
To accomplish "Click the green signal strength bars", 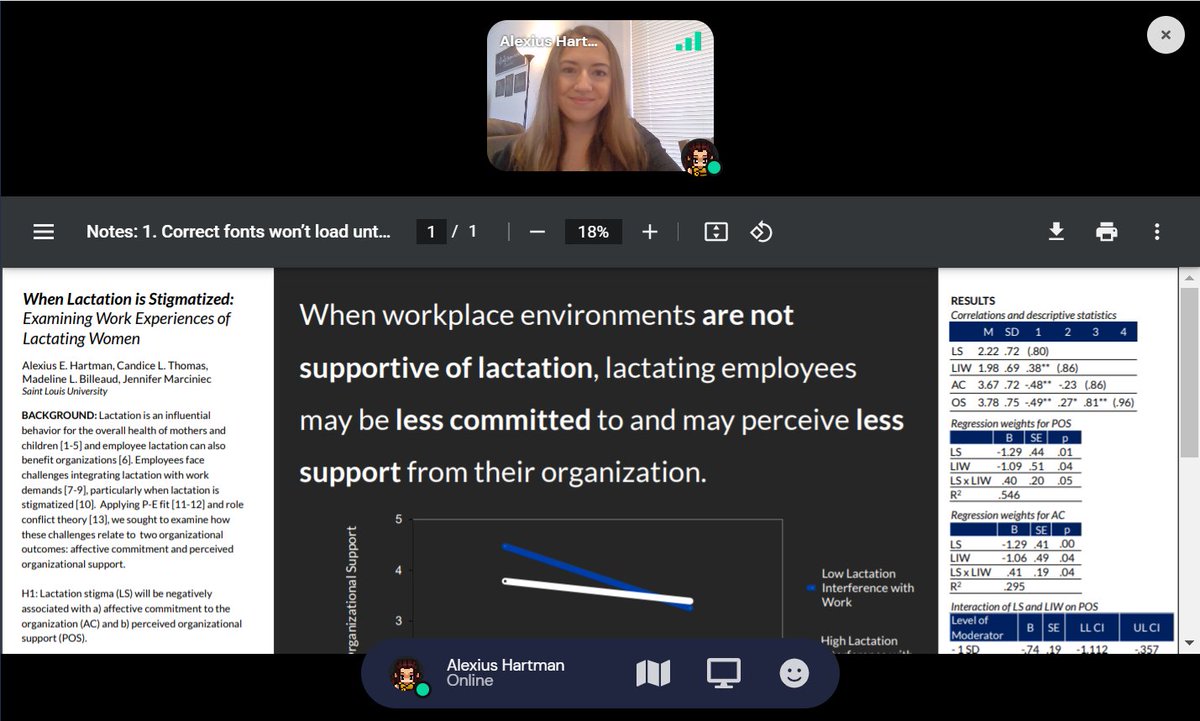I will click(x=688, y=40).
